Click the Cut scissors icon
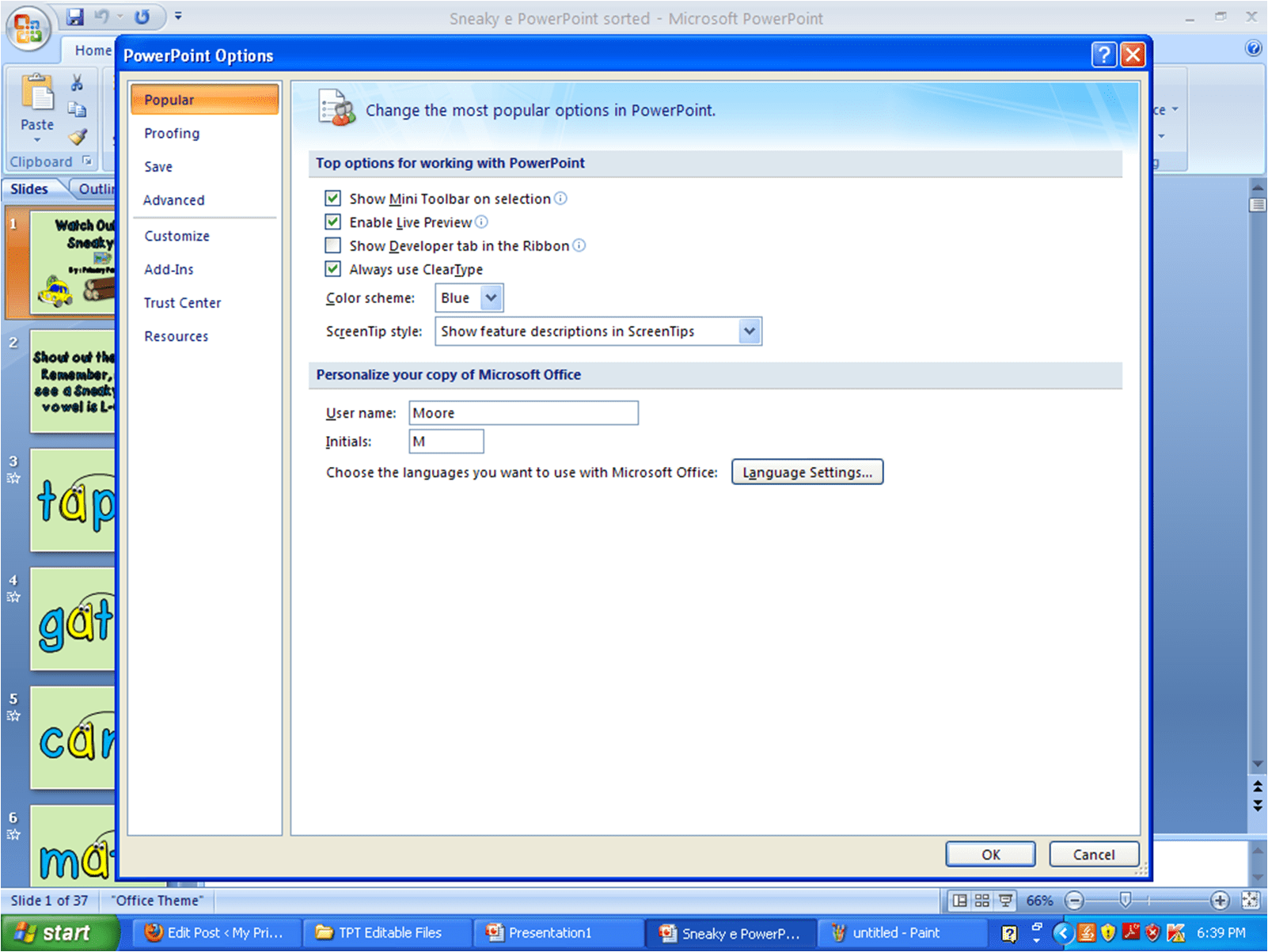The image size is (1268, 952). pos(77,82)
